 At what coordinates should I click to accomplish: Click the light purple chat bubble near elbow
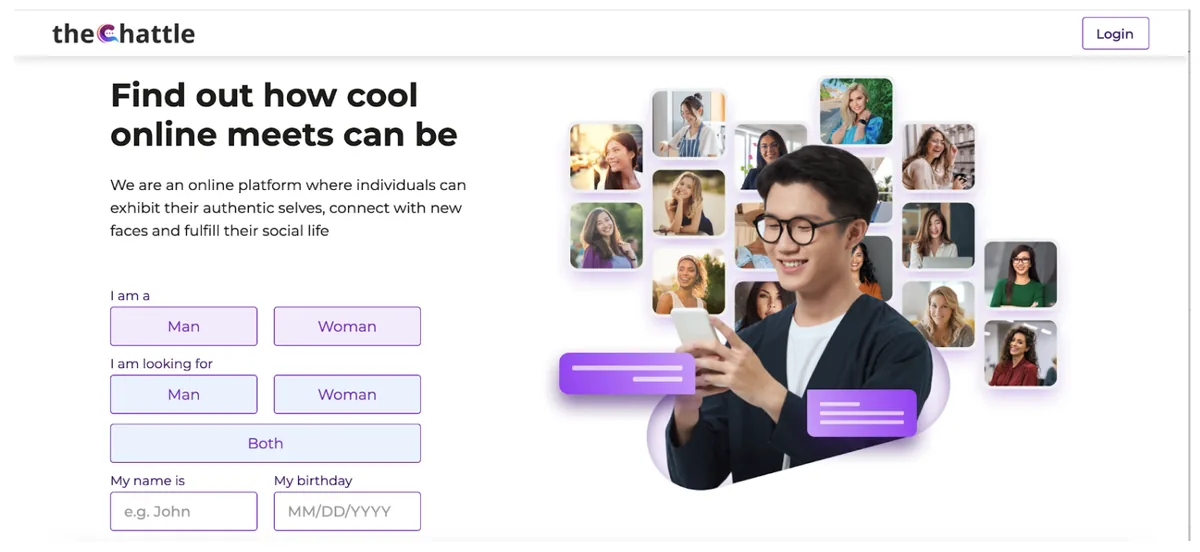(862, 413)
